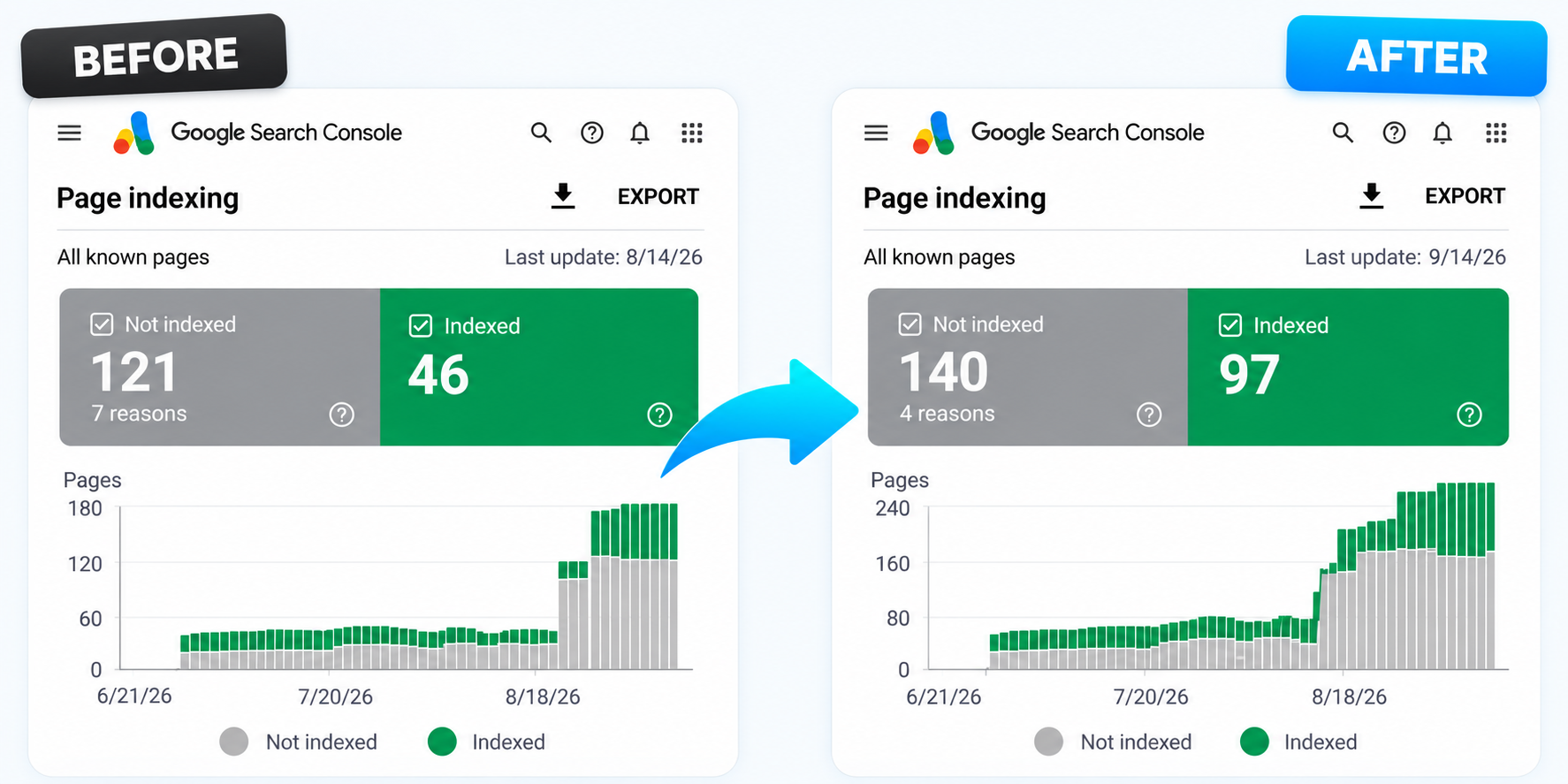Image resolution: width=1568 pixels, height=784 pixels.
Task: Click grey Not indexed legend dot in AFTER chart
Action: pyautogui.click(x=1048, y=742)
